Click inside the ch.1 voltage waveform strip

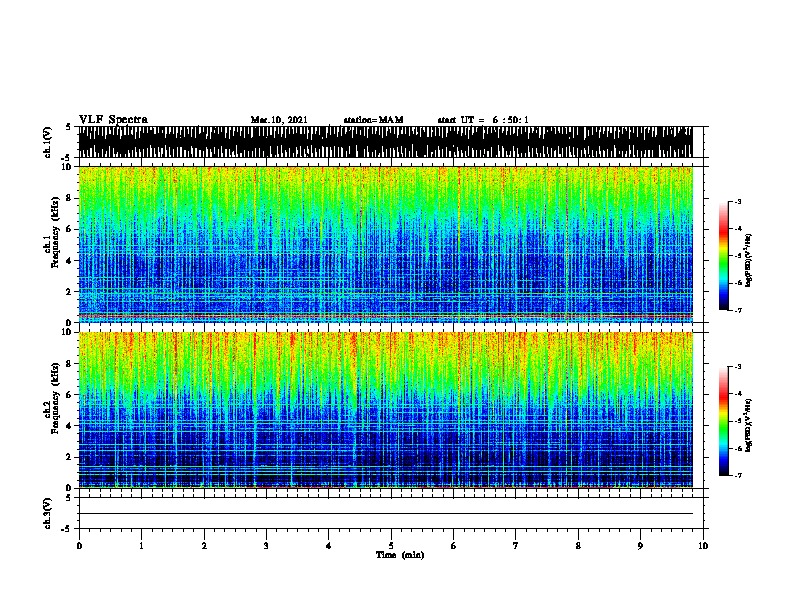click(x=385, y=142)
